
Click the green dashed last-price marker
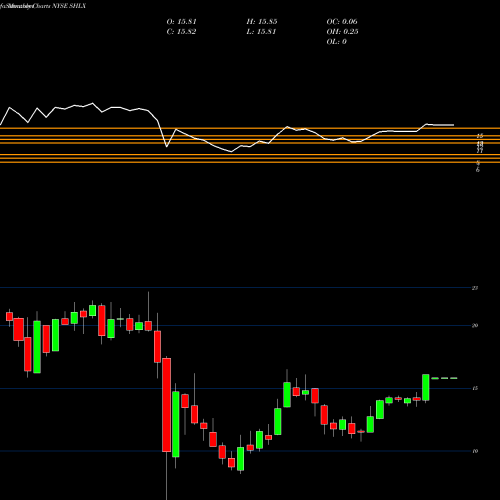click(444, 378)
